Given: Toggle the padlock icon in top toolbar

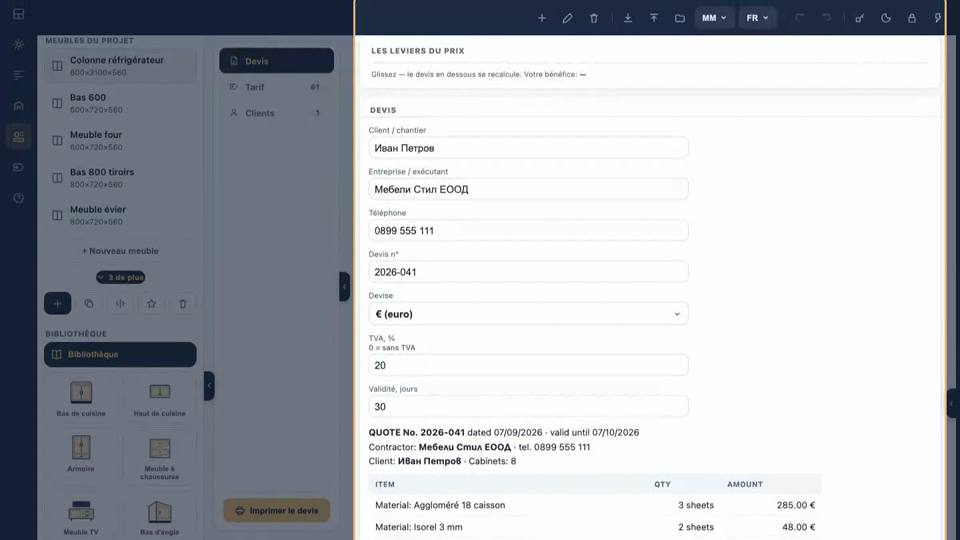Looking at the screenshot, I should pyautogui.click(x=912, y=18).
